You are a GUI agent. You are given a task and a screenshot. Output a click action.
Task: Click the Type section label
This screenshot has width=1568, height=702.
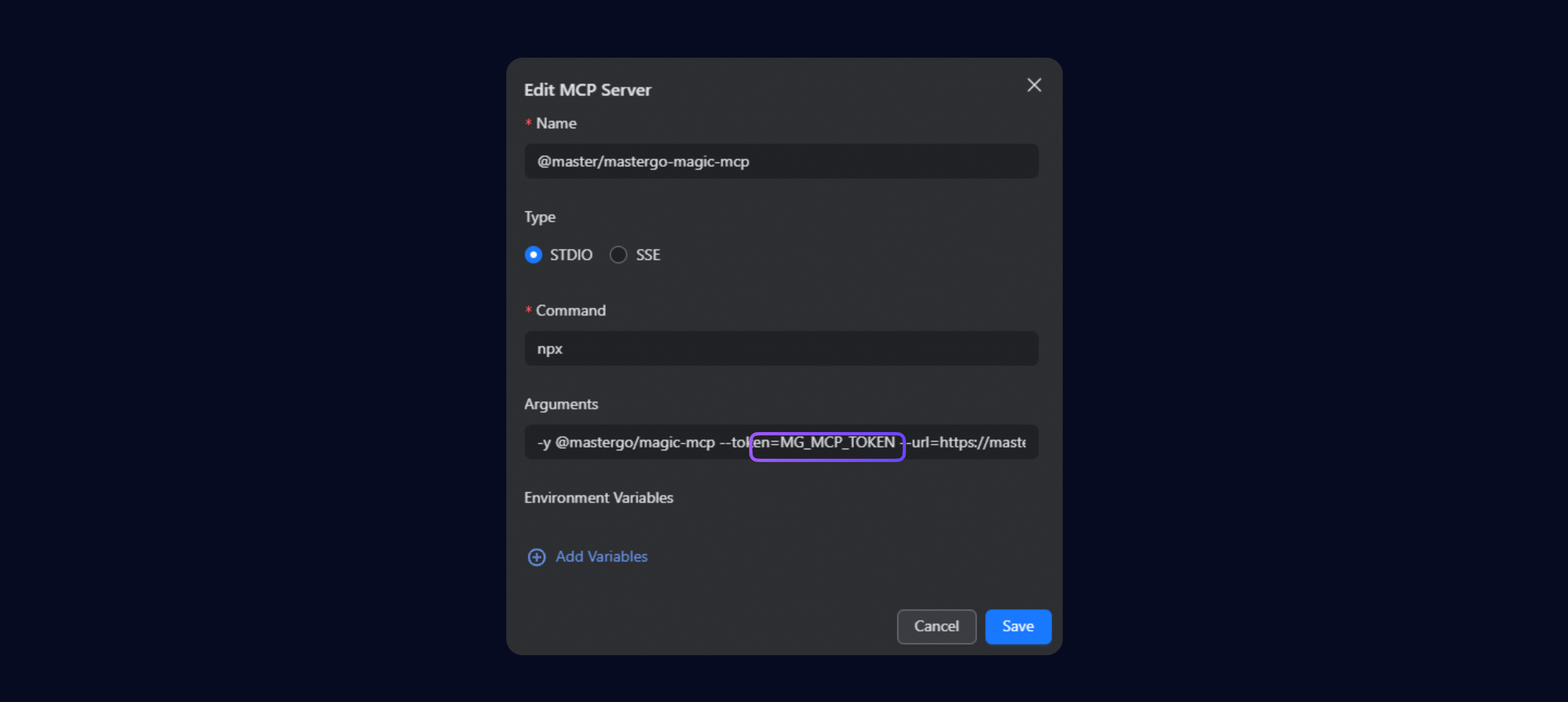(540, 217)
